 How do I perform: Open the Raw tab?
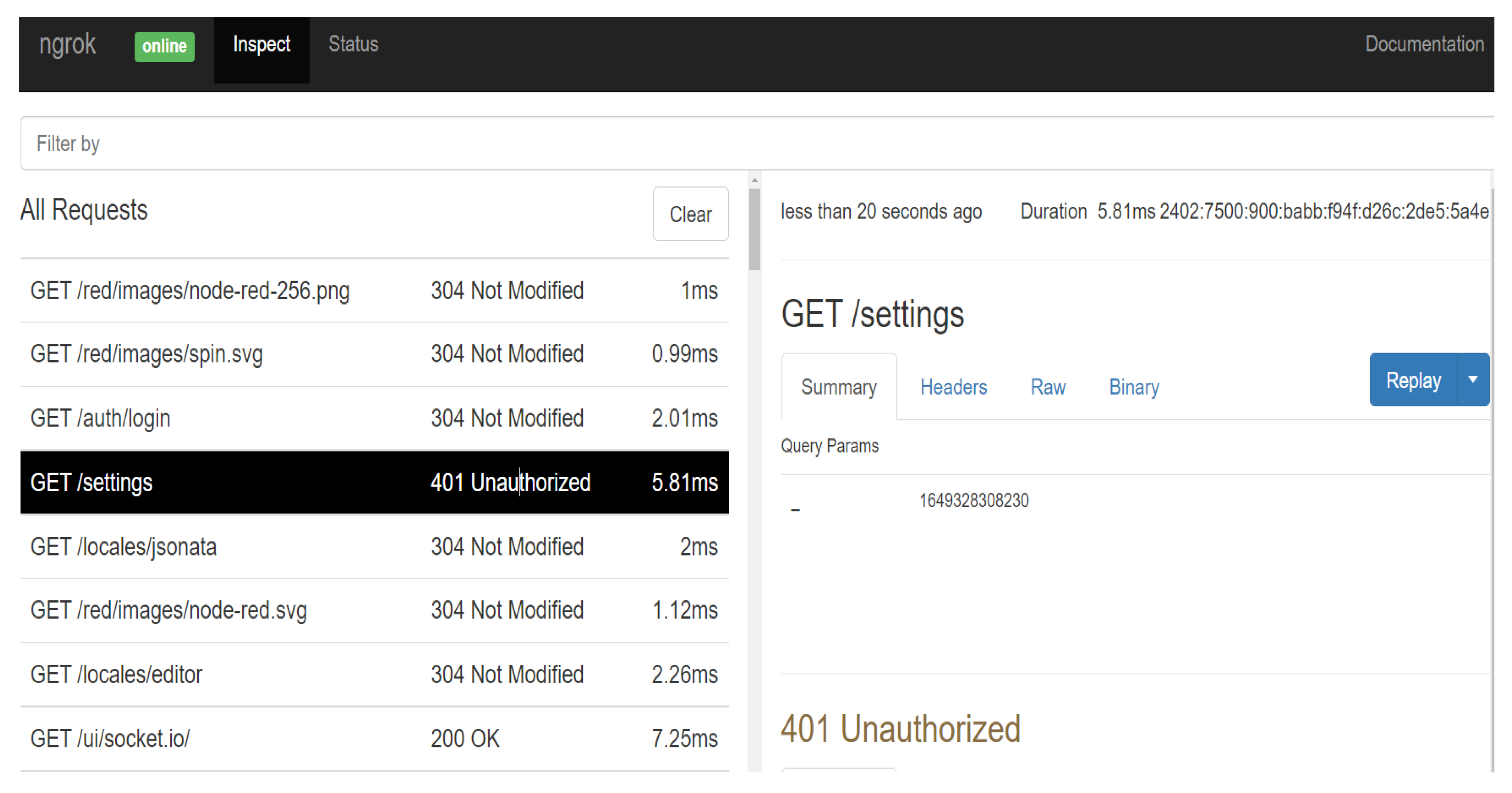(x=1048, y=387)
